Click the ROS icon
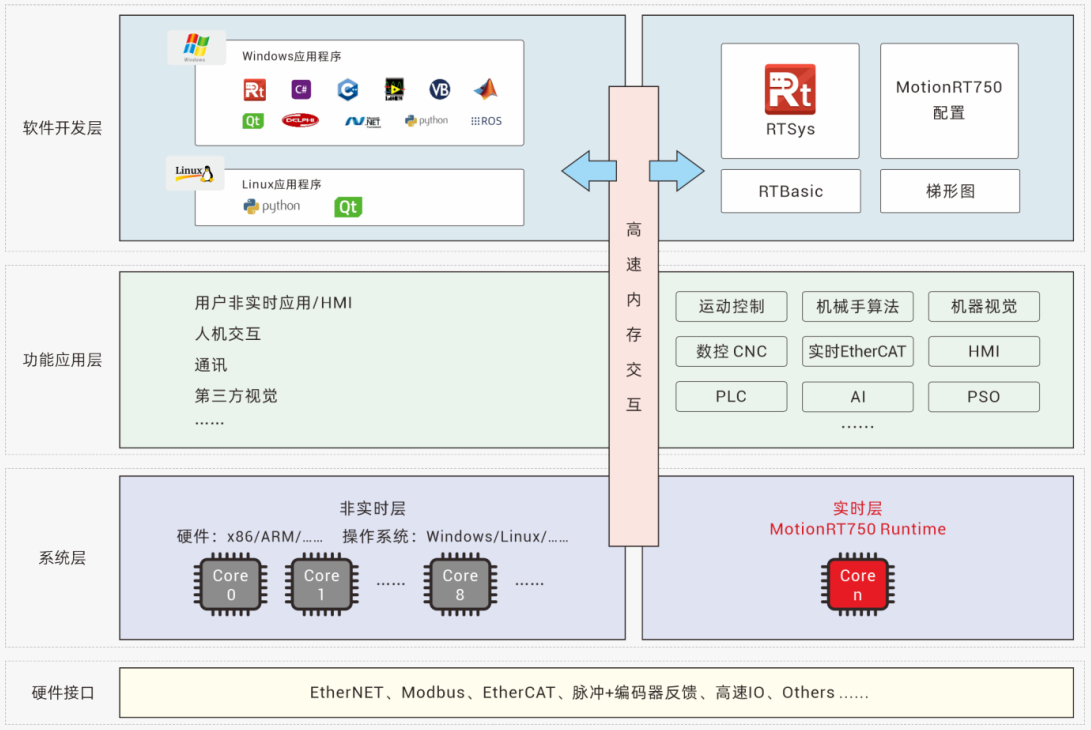 pos(487,121)
